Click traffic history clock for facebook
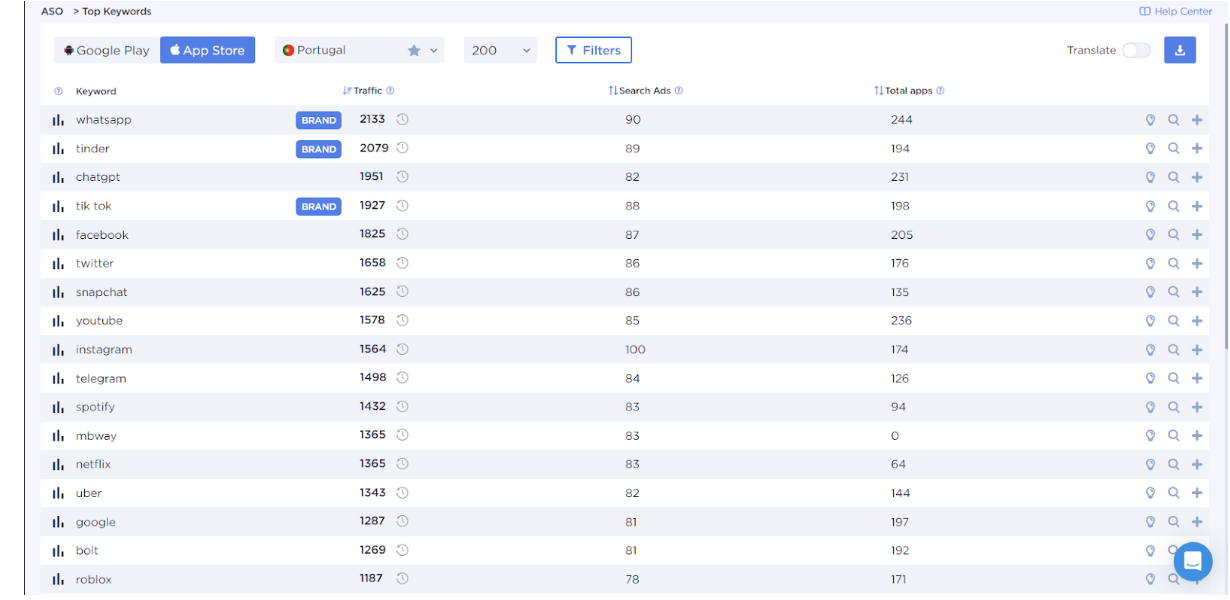The width and height of the screenshot is (1230, 600). (402, 234)
